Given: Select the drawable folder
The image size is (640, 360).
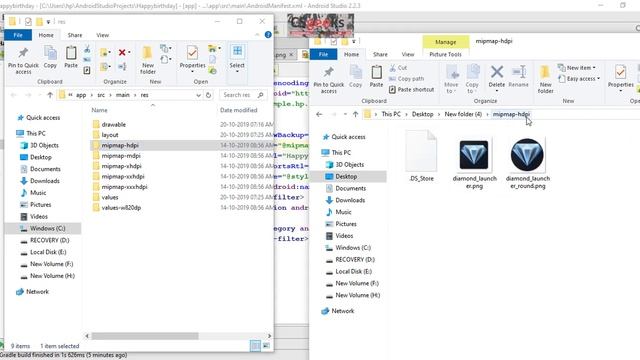Looking at the screenshot, I should coord(182,124).
